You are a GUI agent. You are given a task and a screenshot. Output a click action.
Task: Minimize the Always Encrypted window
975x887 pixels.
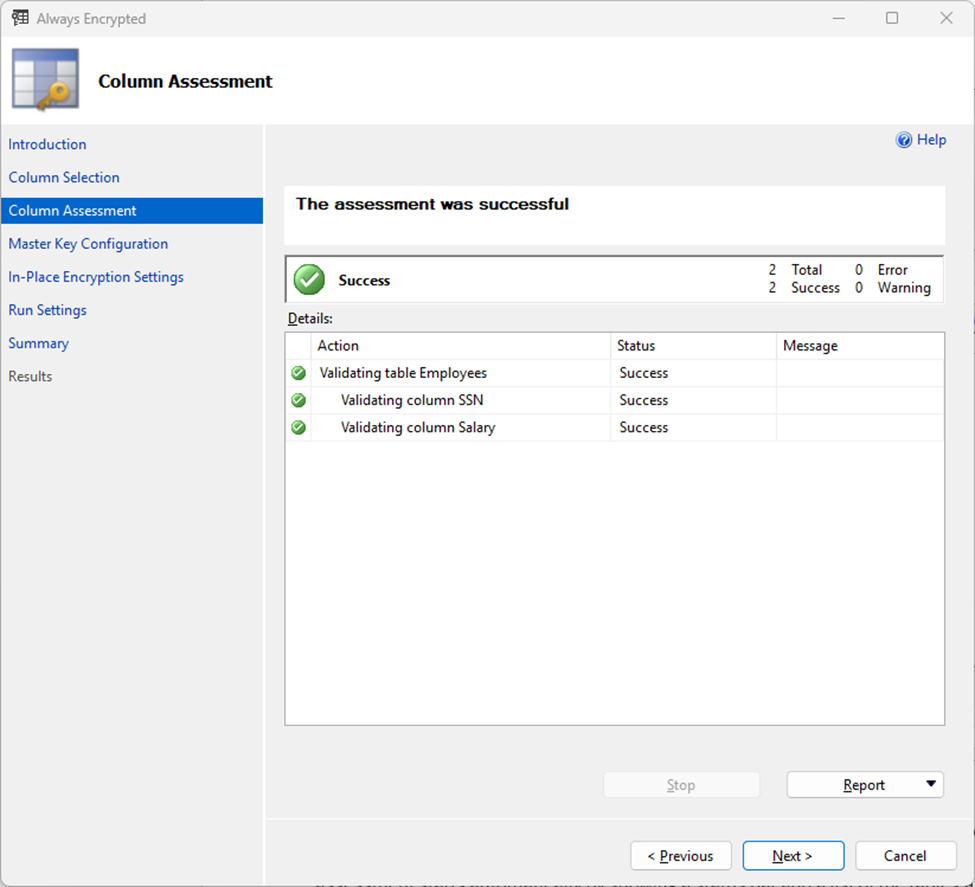click(x=838, y=18)
